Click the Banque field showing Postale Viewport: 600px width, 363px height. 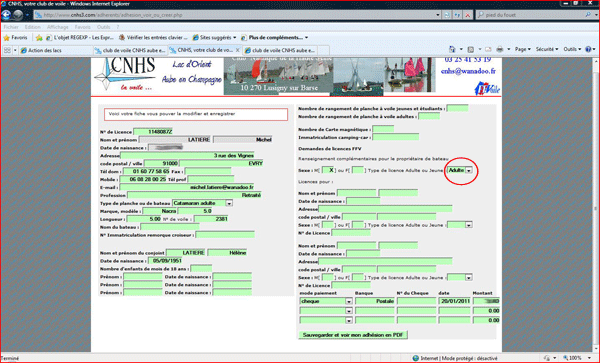(x=375, y=301)
